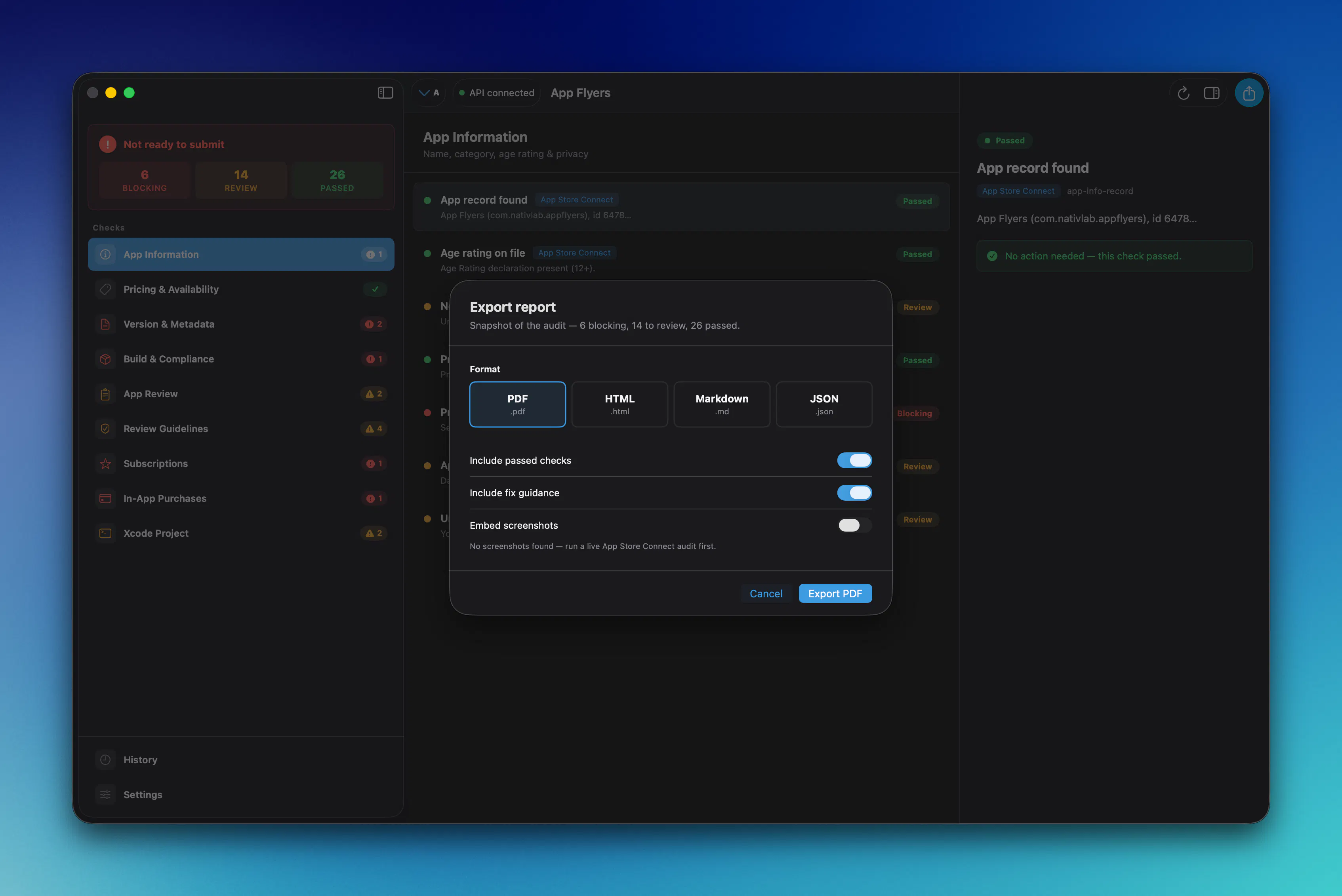Open History in the sidebar
Image resolution: width=1342 pixels, height=896 pixels.
click(241, 759)
